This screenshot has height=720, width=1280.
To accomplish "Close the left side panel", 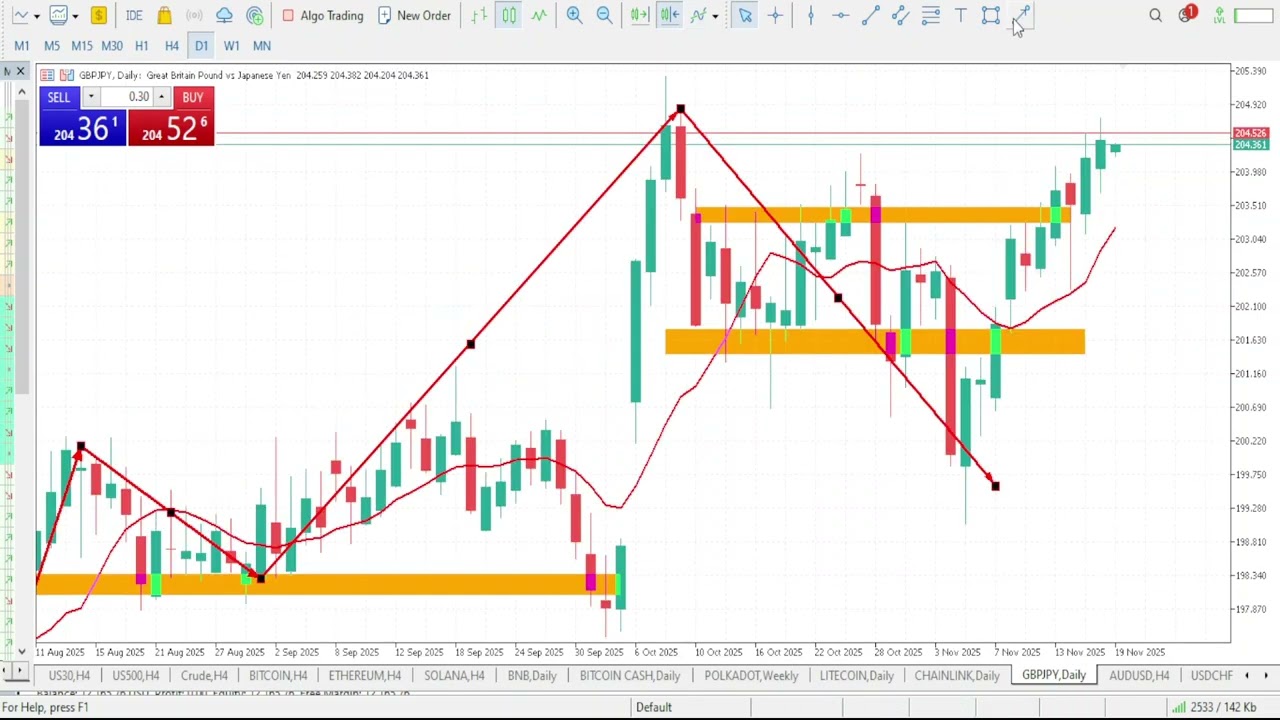I will point(20,71).
